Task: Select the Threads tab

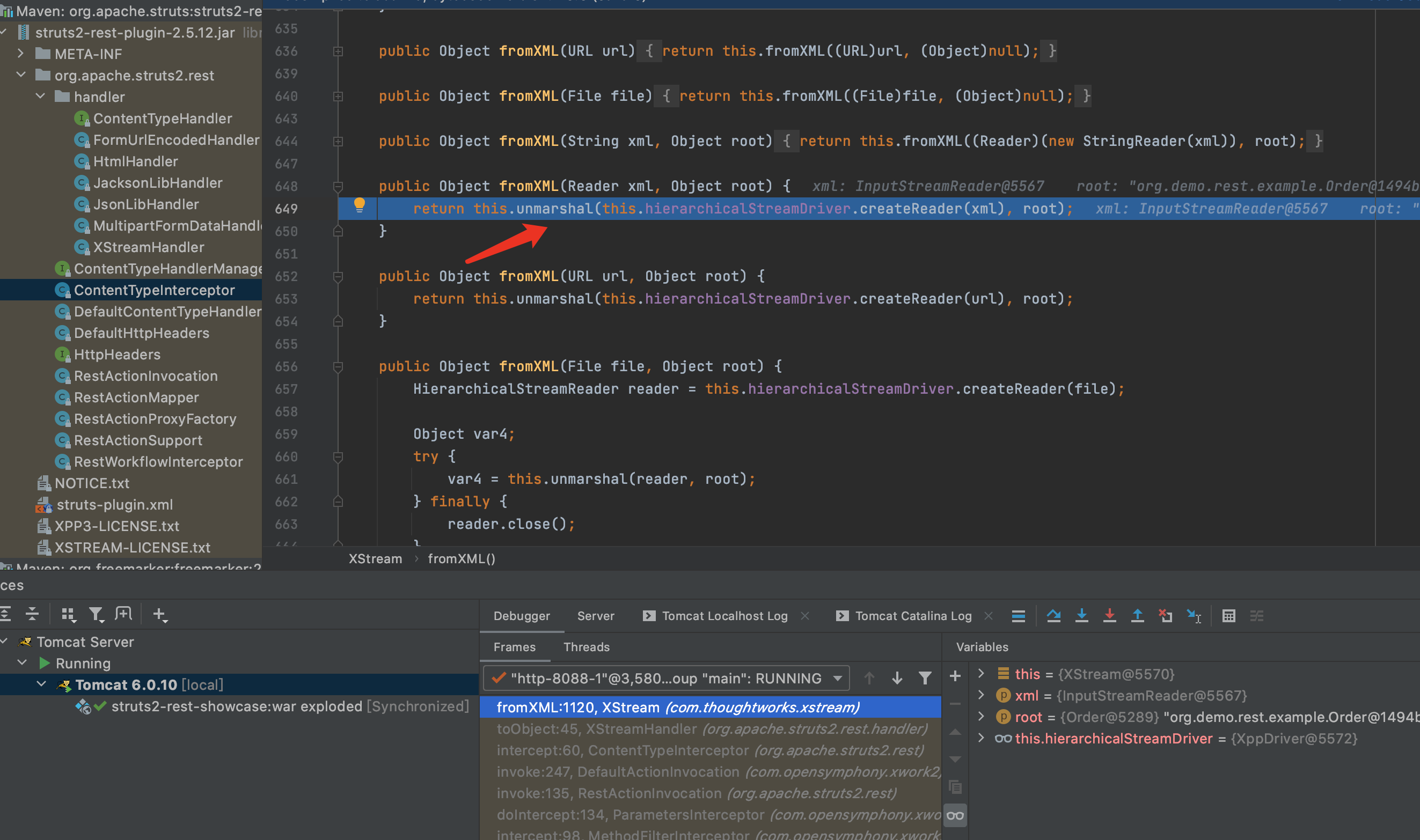Action: tap(587, 647)
